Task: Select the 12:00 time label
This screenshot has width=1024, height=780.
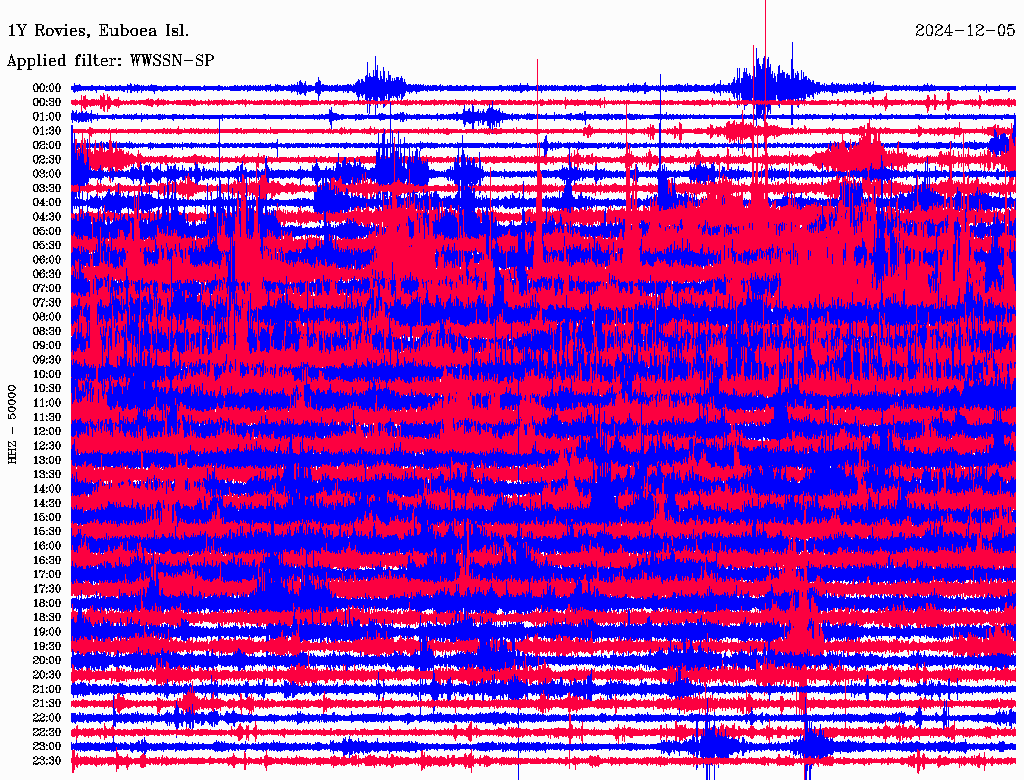Action: click(47, 431)
